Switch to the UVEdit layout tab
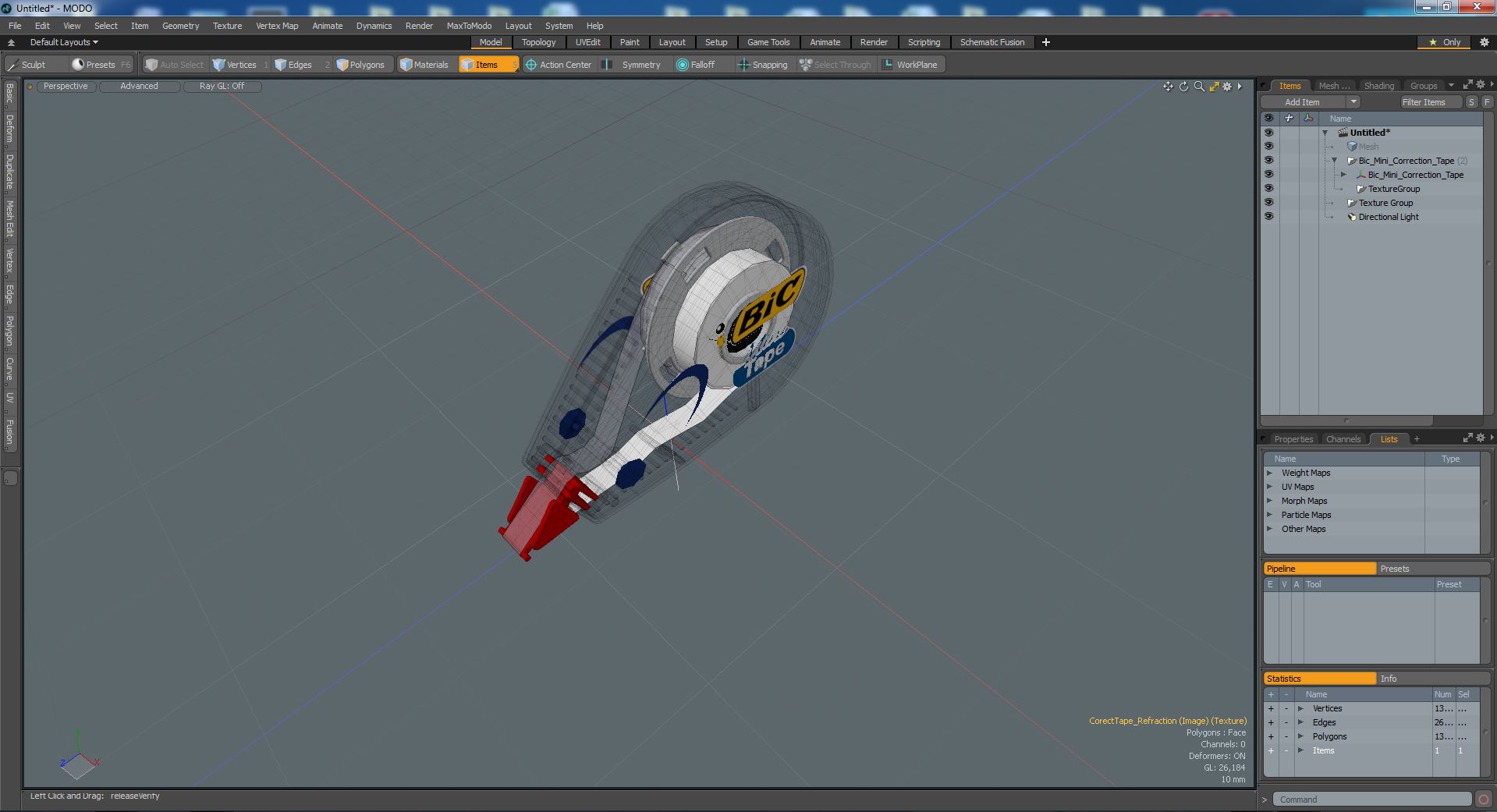Image resolution: width=1497 pixels, height=812 pixels. click(587, 42)
